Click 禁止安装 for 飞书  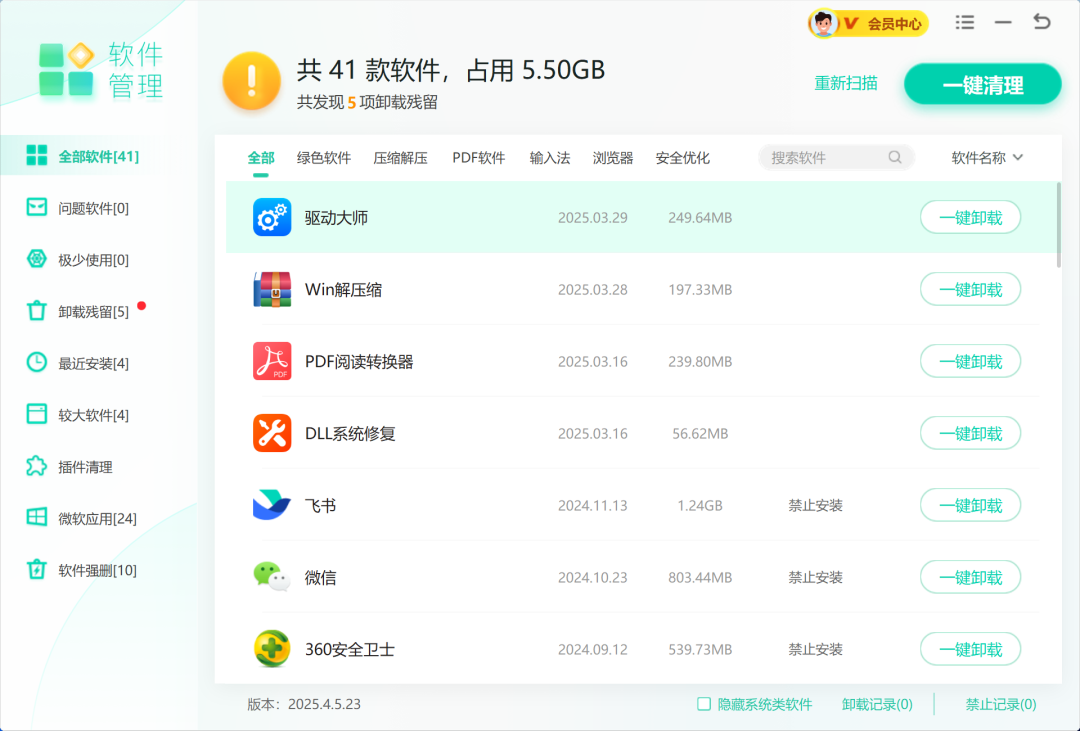(816, 505)
